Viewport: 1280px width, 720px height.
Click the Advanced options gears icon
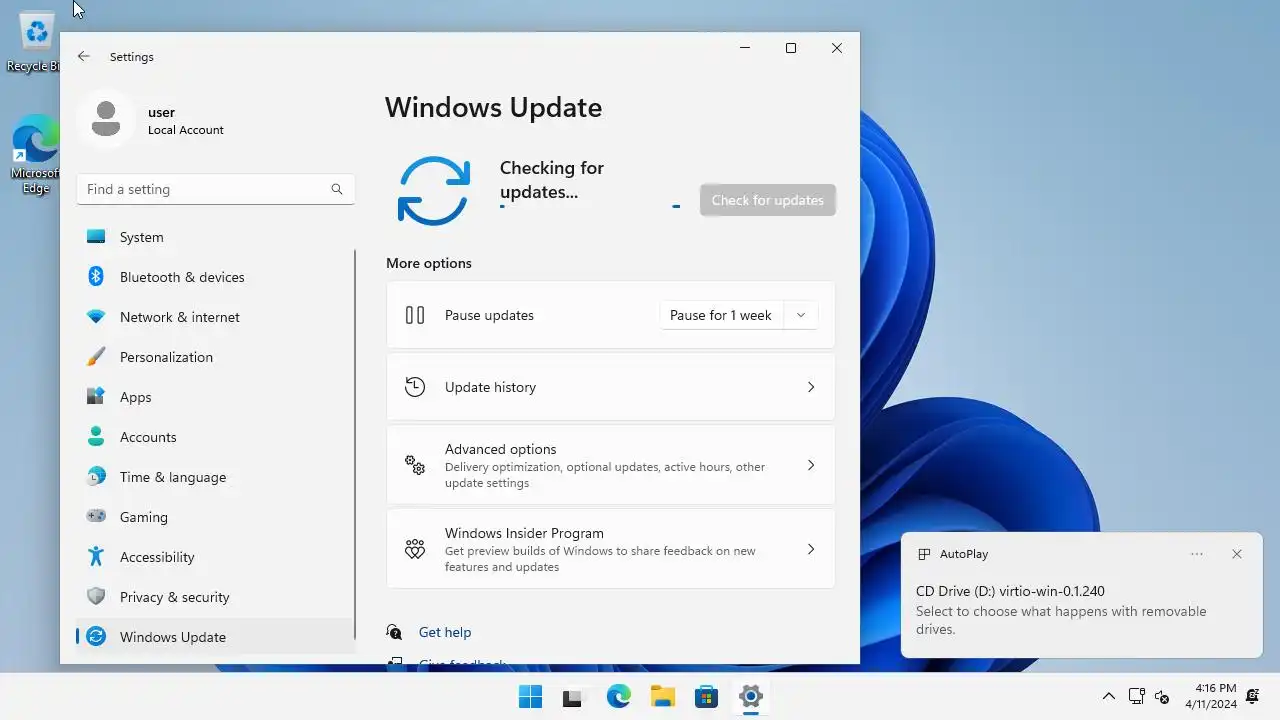click(x=415, y=465)
